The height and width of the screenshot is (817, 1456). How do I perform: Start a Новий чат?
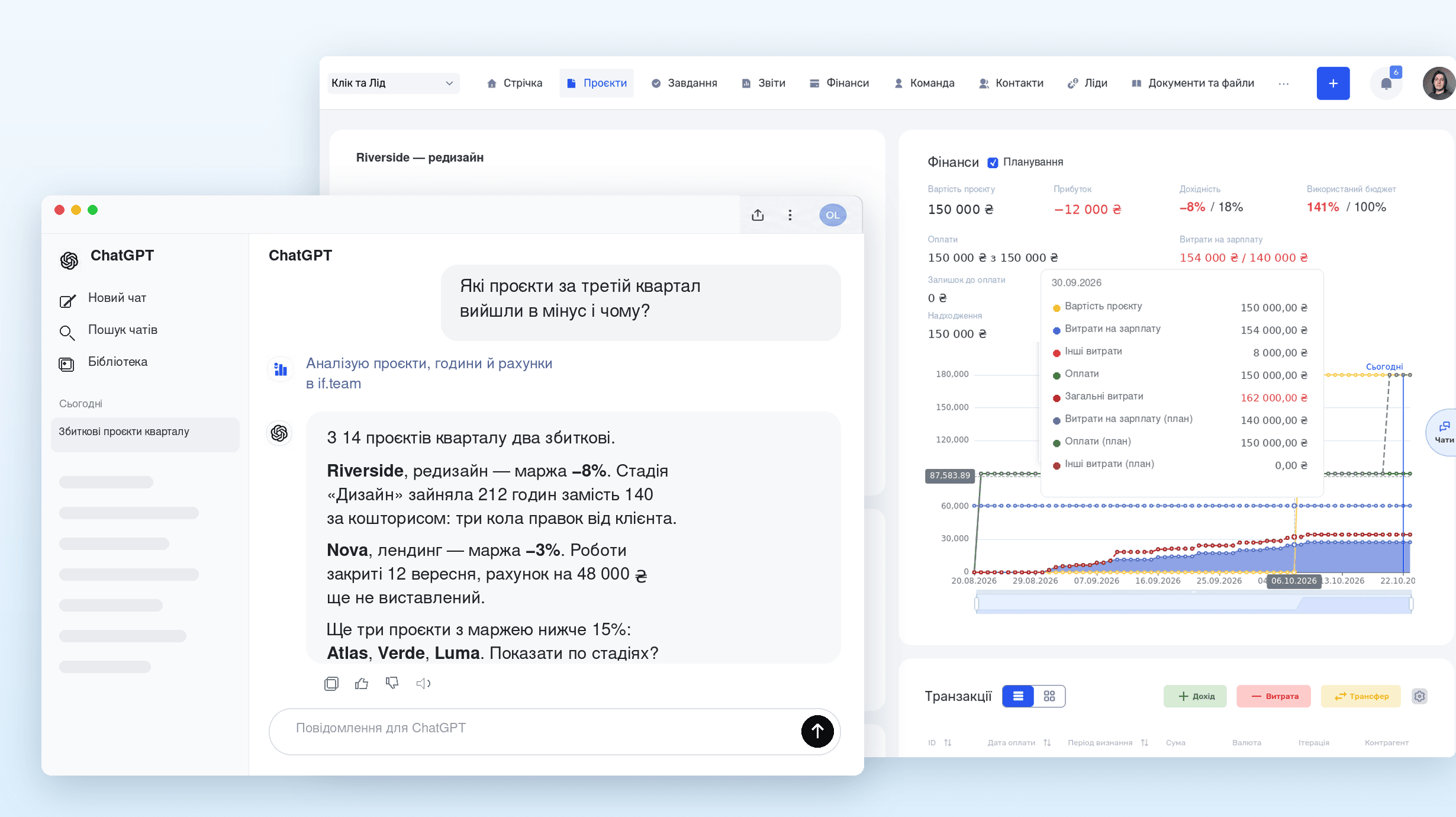(x=103, y=298)
